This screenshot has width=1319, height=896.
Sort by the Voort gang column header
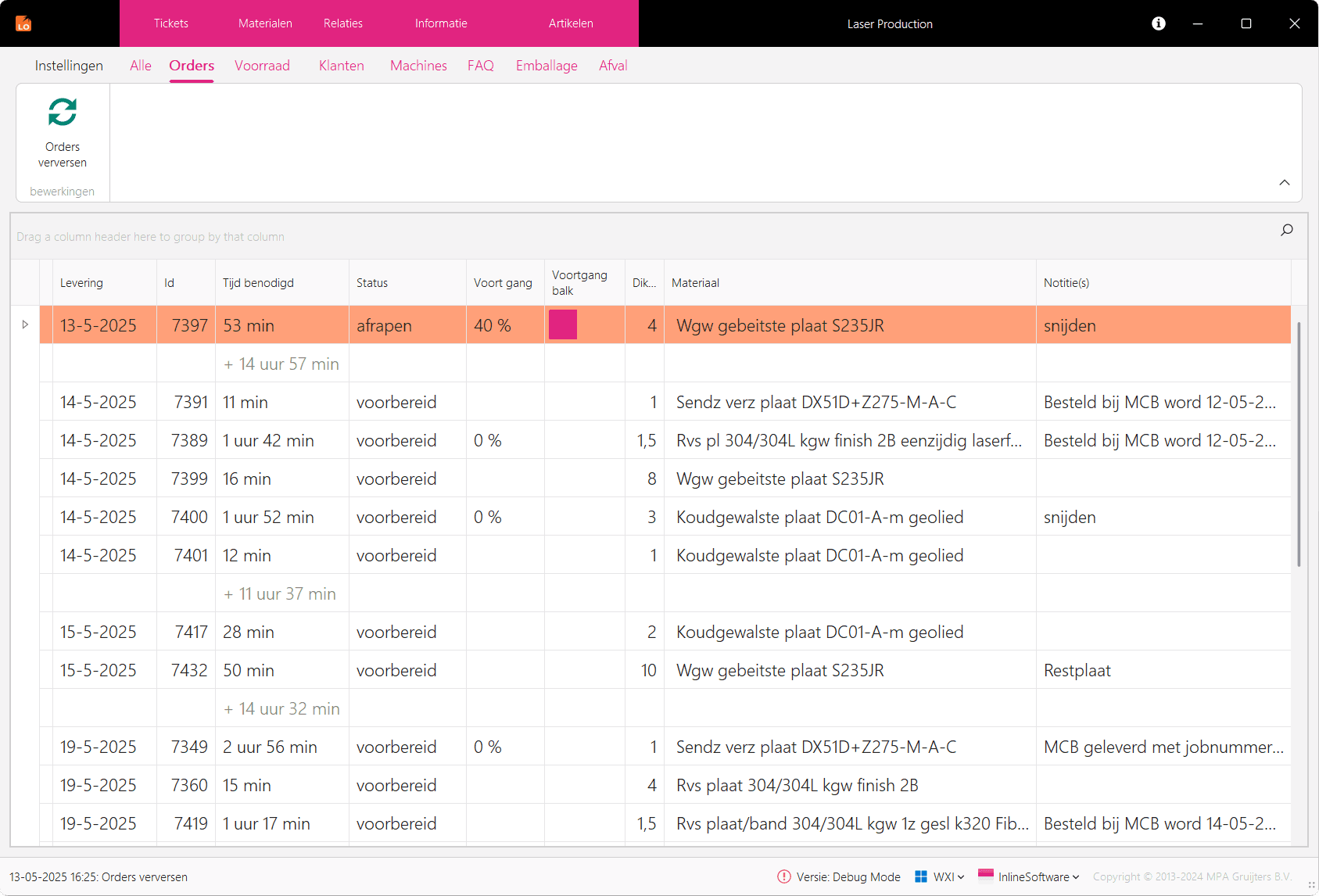coord(505,282)
